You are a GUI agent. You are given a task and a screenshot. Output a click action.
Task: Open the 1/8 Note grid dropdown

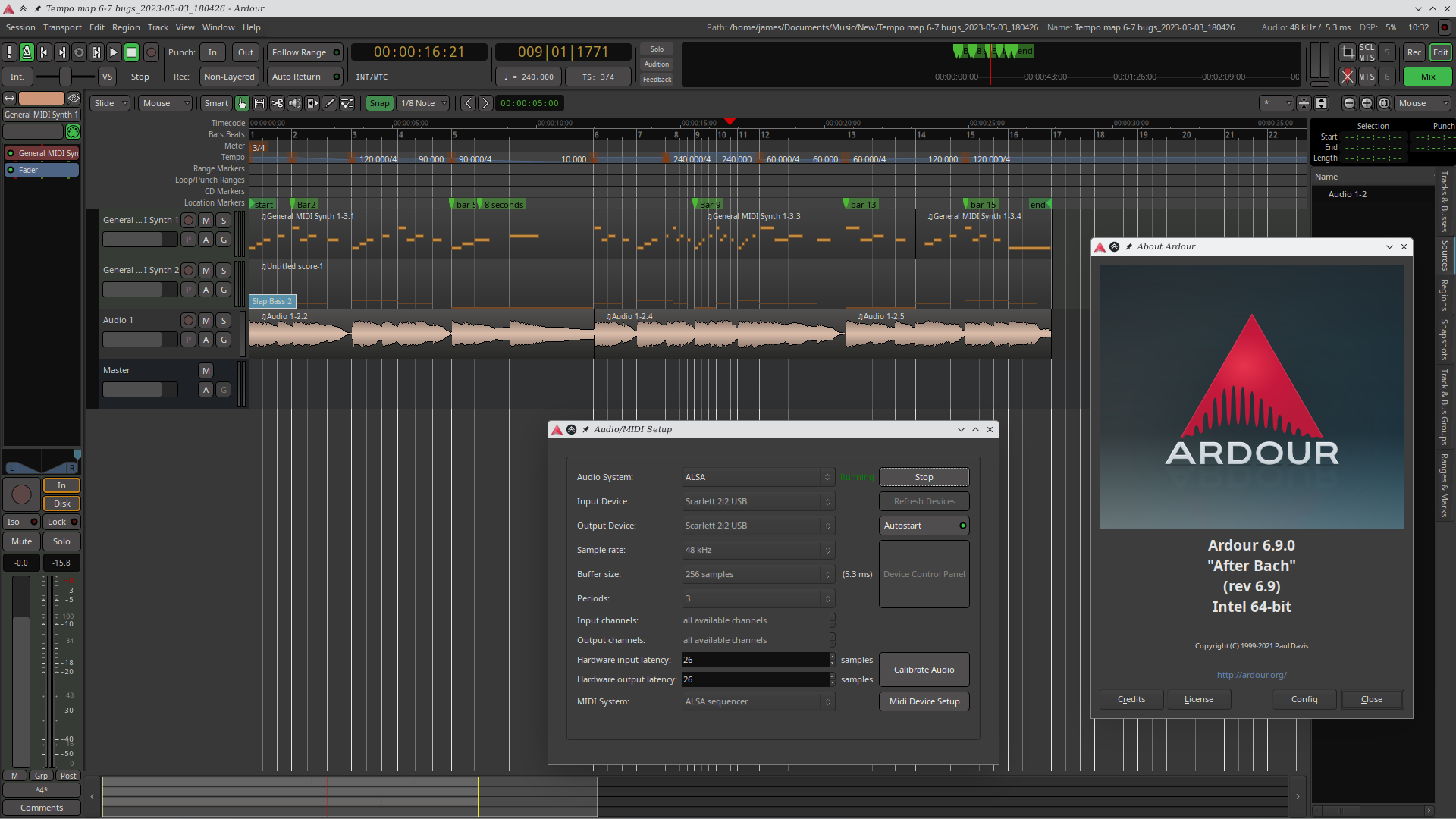pos(423,103)
